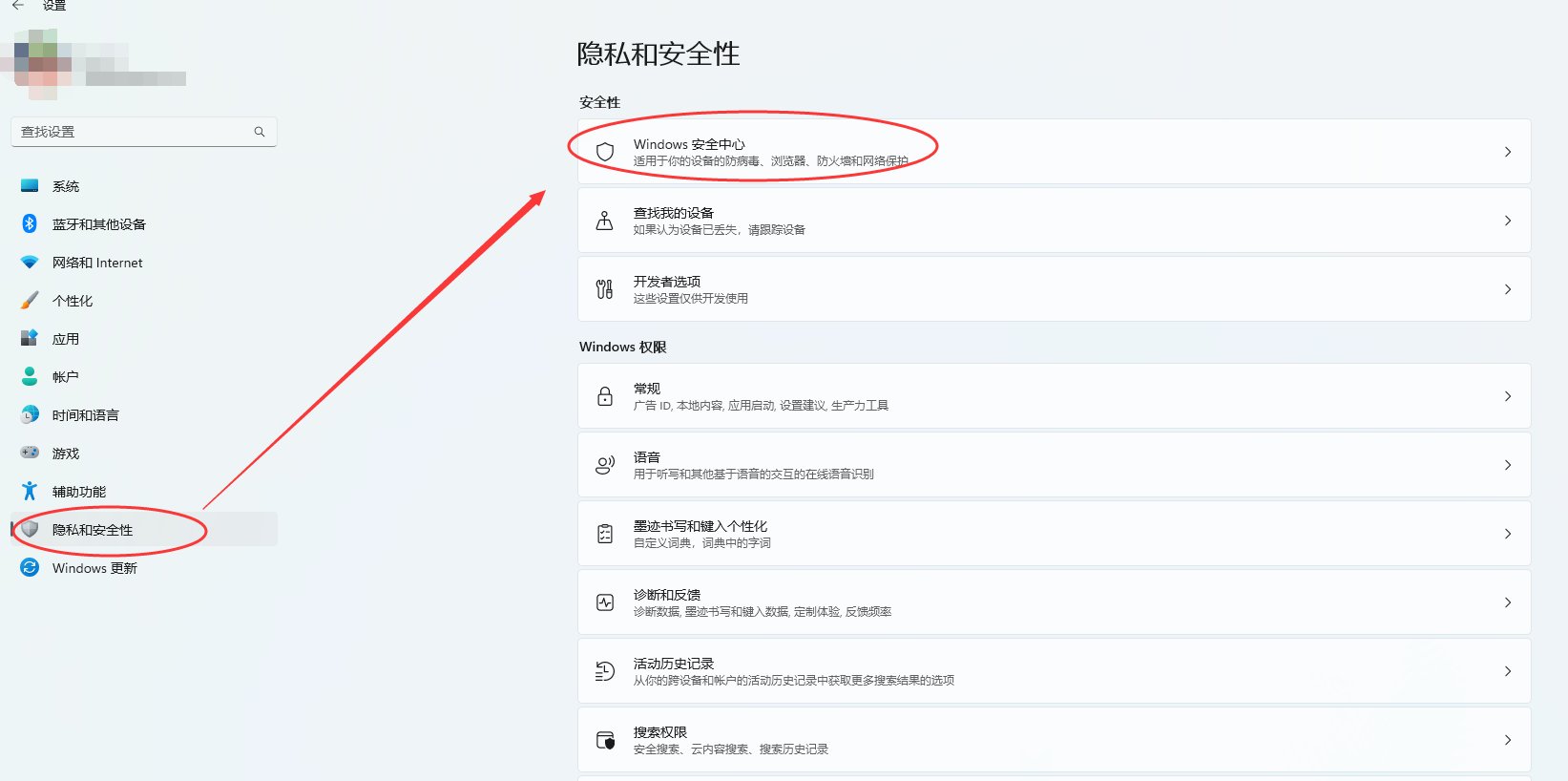Click the Wi-Fi icon for 网络和 Internet
1568x781 pixels.
[30, 262]
